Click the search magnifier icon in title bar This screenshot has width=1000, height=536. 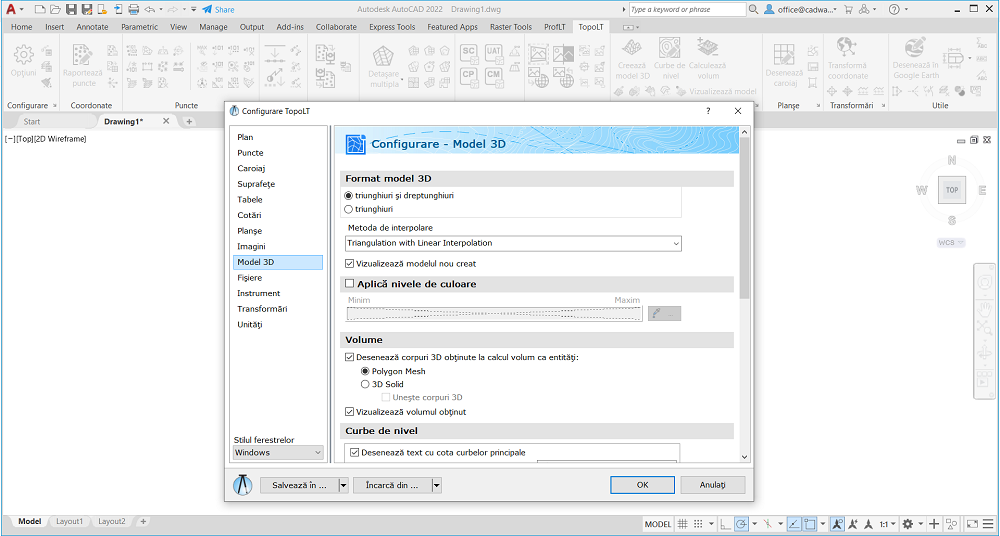[x=754, y=9]
